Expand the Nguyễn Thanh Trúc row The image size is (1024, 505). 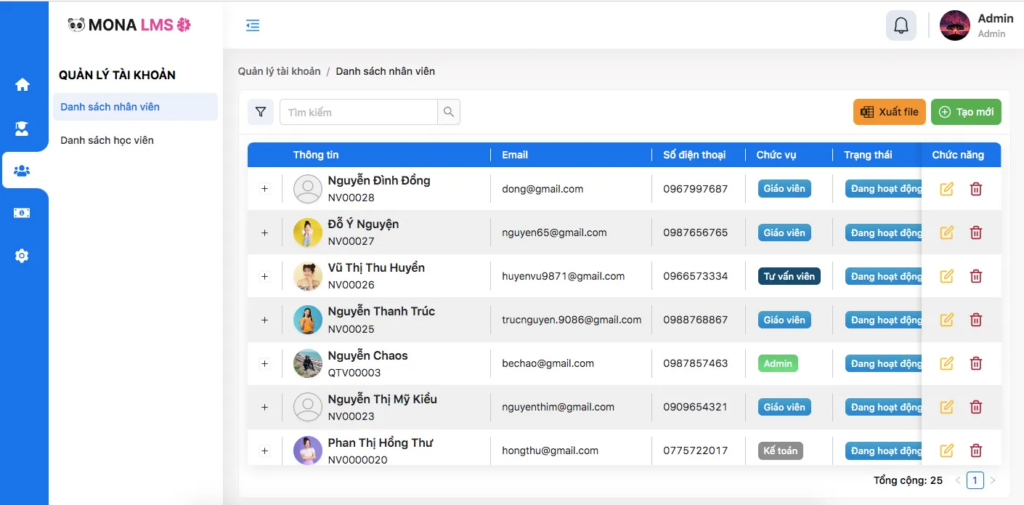pos(264,320)
